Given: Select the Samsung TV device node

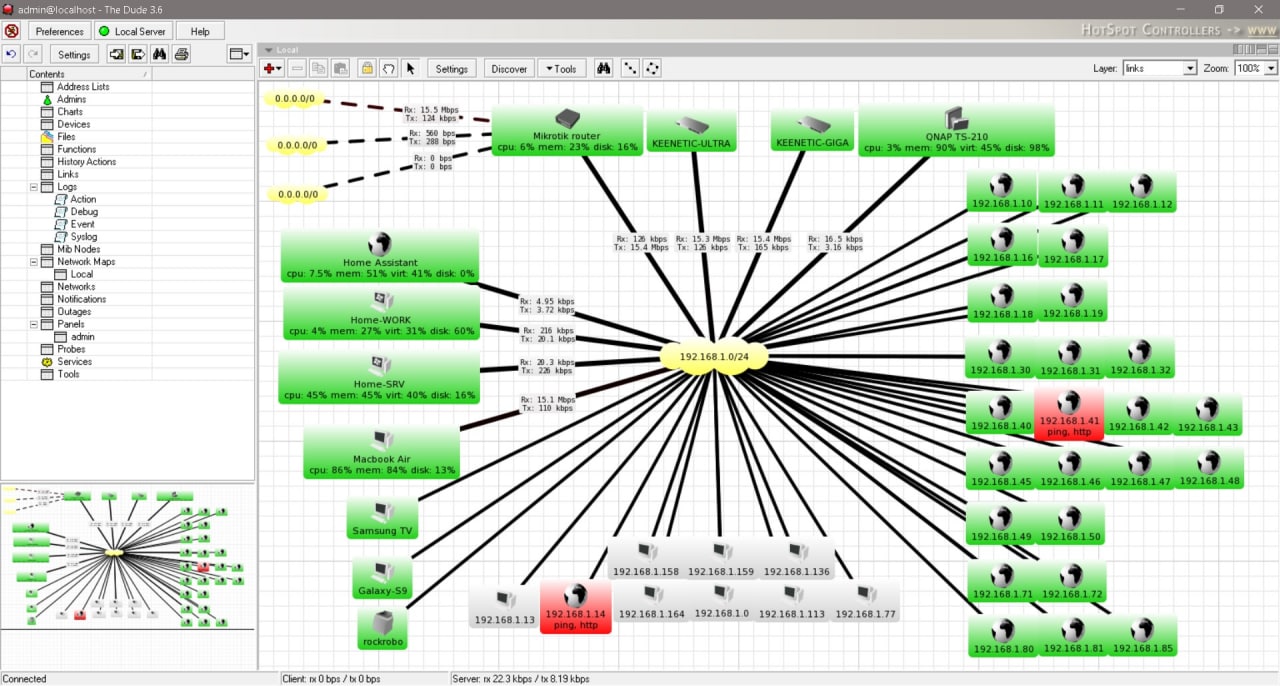Looking at the screenshot, I should click(382, 520).
